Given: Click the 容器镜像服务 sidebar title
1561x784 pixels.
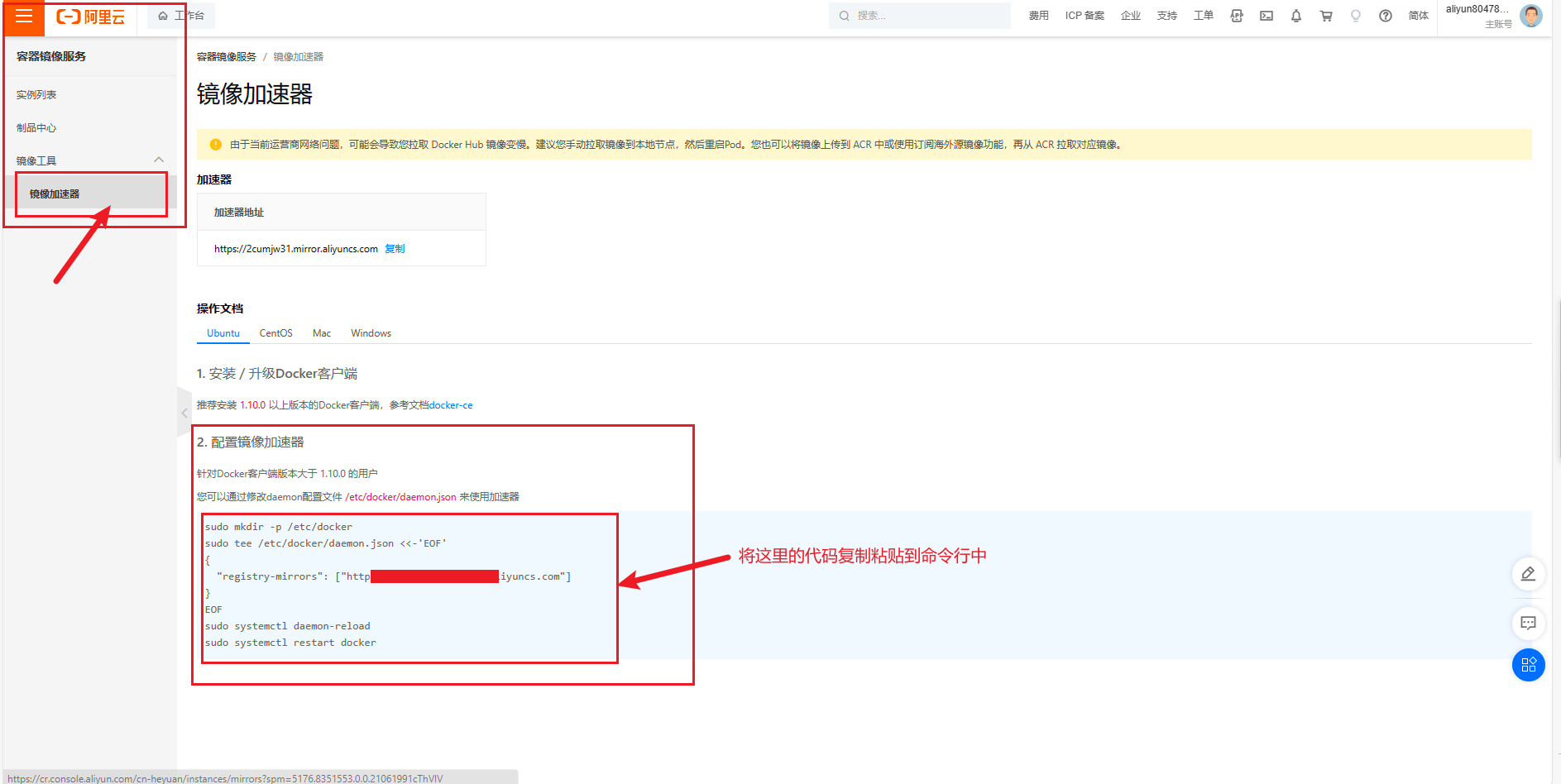Looking at the screenshot, I should (51, 56).
